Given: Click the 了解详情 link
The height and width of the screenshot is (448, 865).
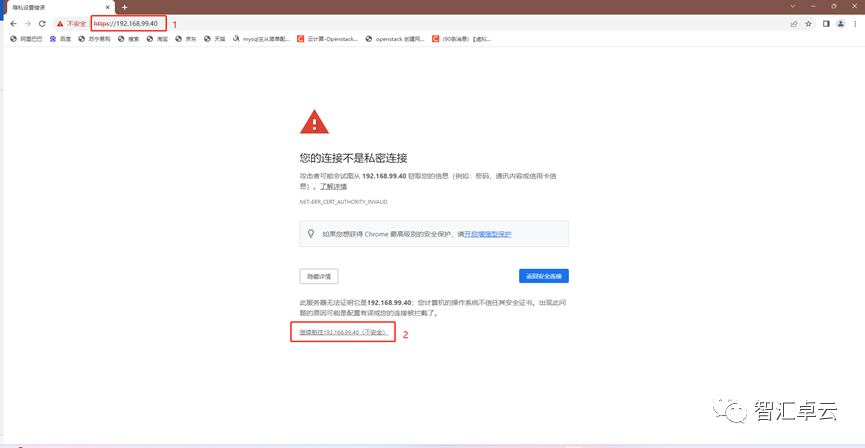Looking at the screenshot, I should coord(333,186).
